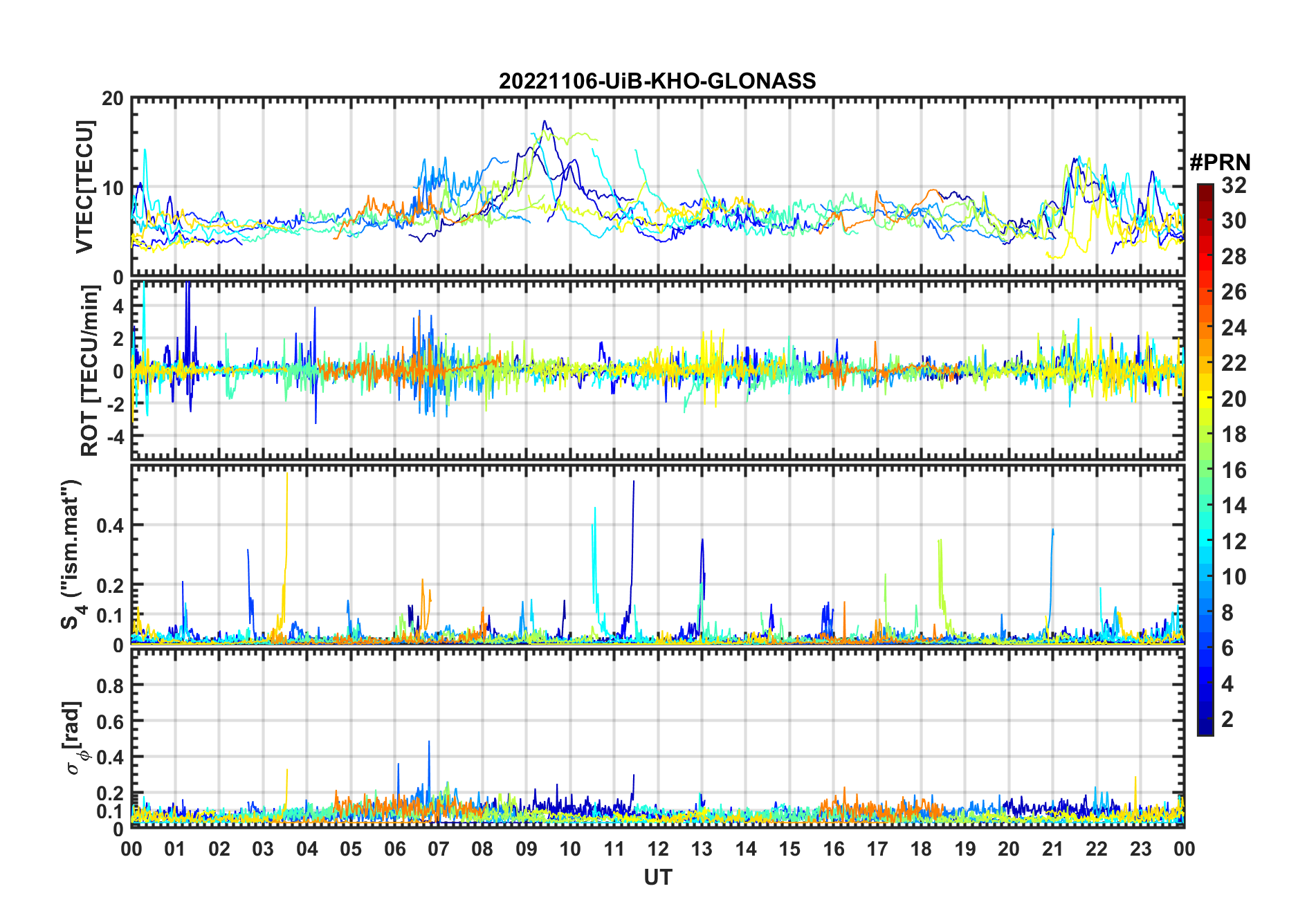Screen dimensions: 1316x920
Task: Click UT axis hour label "11"
Action: pyautogui.click(x=614, y=849)
